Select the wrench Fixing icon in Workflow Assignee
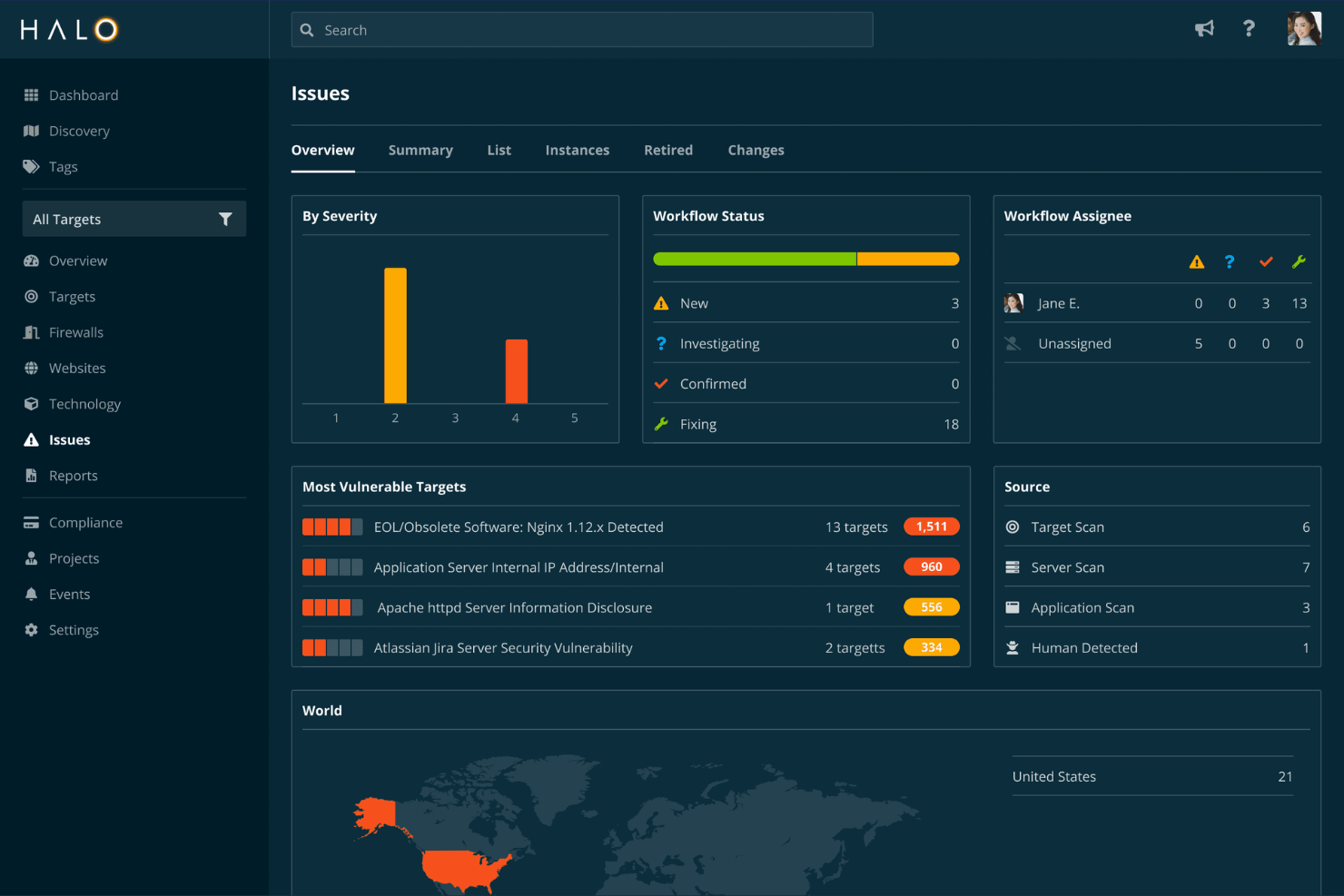The image size is (1344, 896). click(x=1300, y=261)
